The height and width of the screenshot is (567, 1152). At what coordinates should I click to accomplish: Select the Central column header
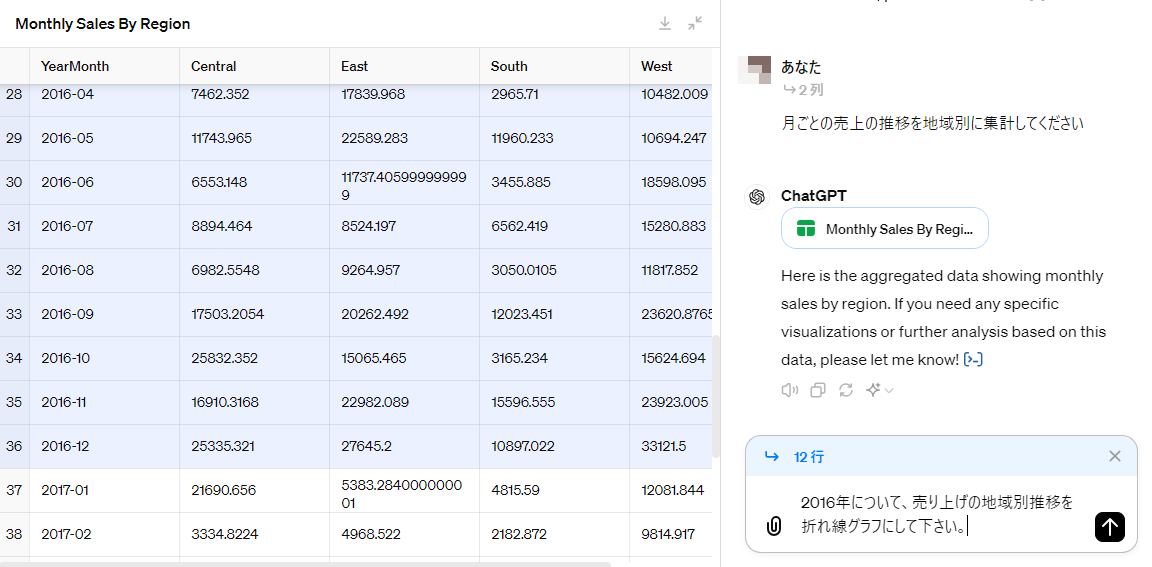tap(214, 66)
